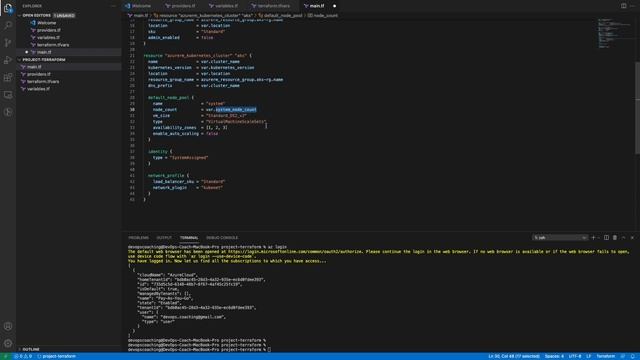Change end of line sequence LF

(x=589, y=356)
